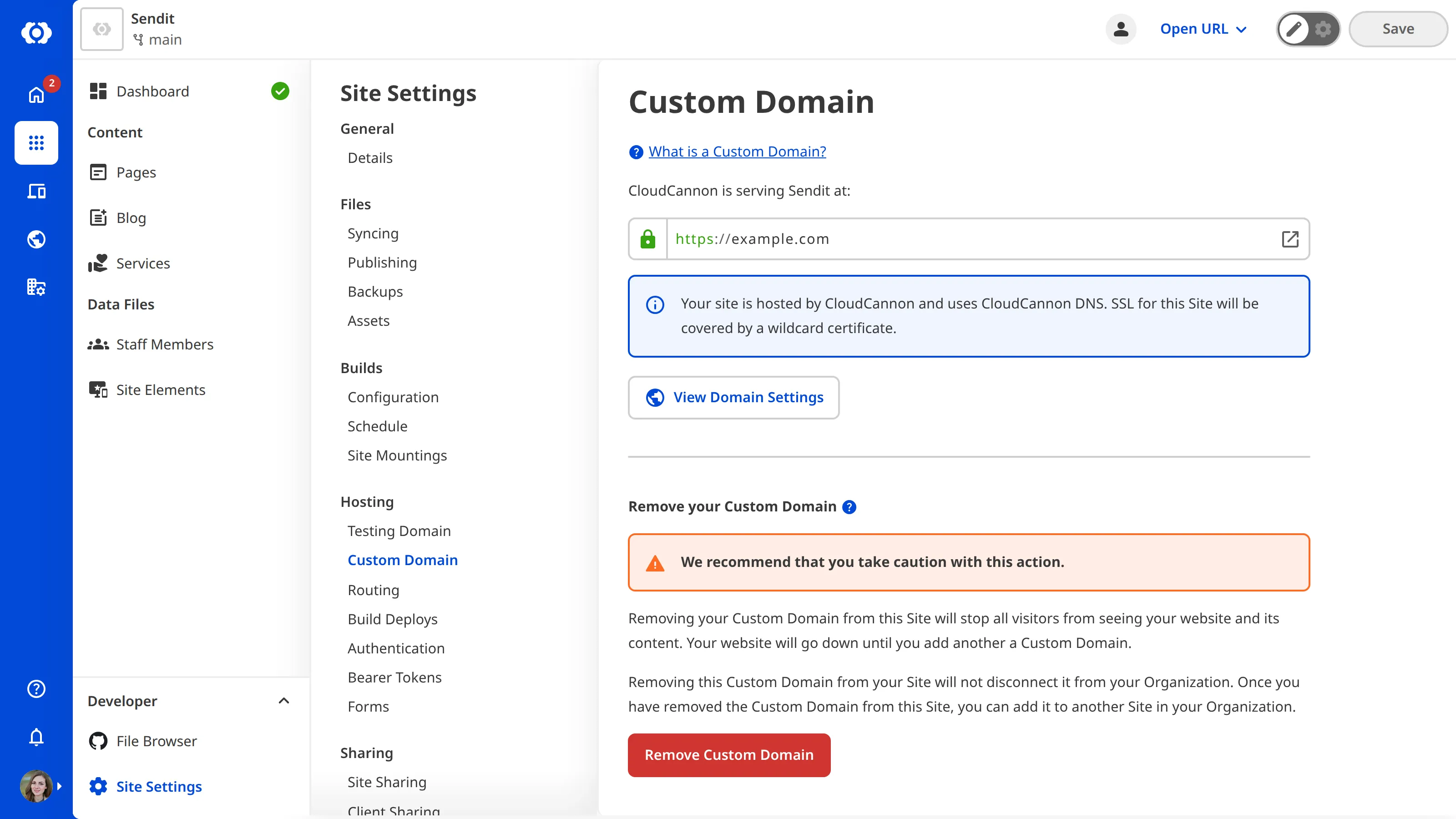Open Site Sharing settings
1456x819 pixels.
click(387, 782)
